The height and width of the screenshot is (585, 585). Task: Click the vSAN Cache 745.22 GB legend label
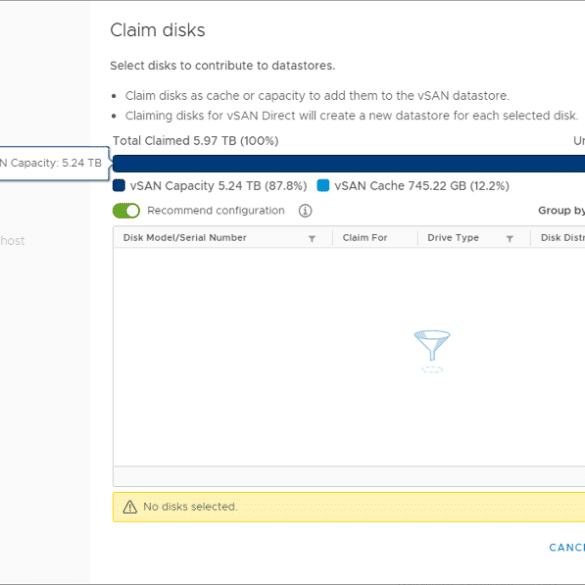pyautogui.click(x=422, y=186)
